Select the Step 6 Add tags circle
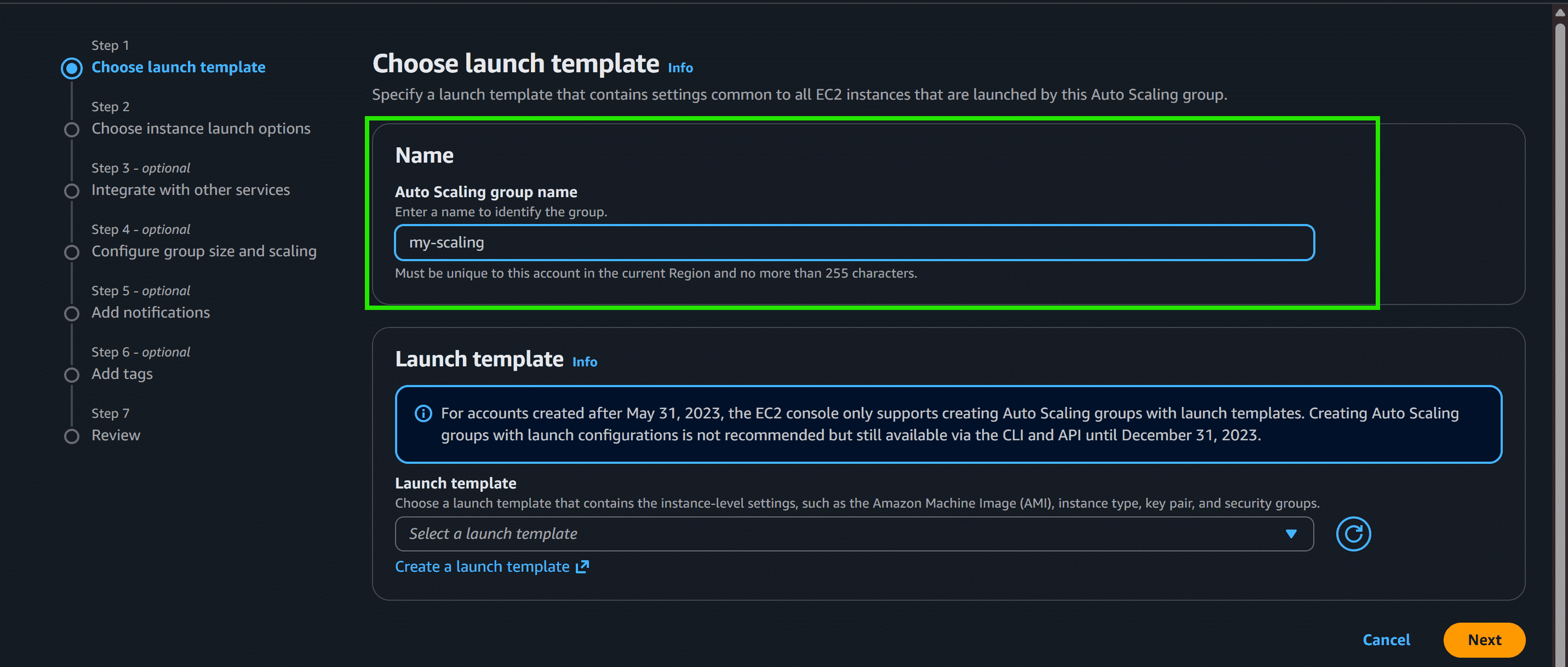This screenshot has height=667, width=1568. coord(72,375)
